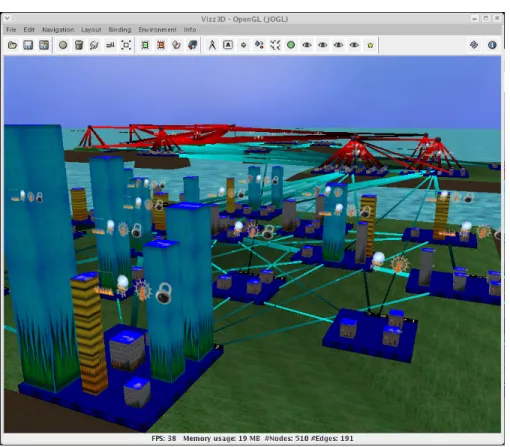
Task: Click the dark cube with red icon
Action: click(192, 45)
